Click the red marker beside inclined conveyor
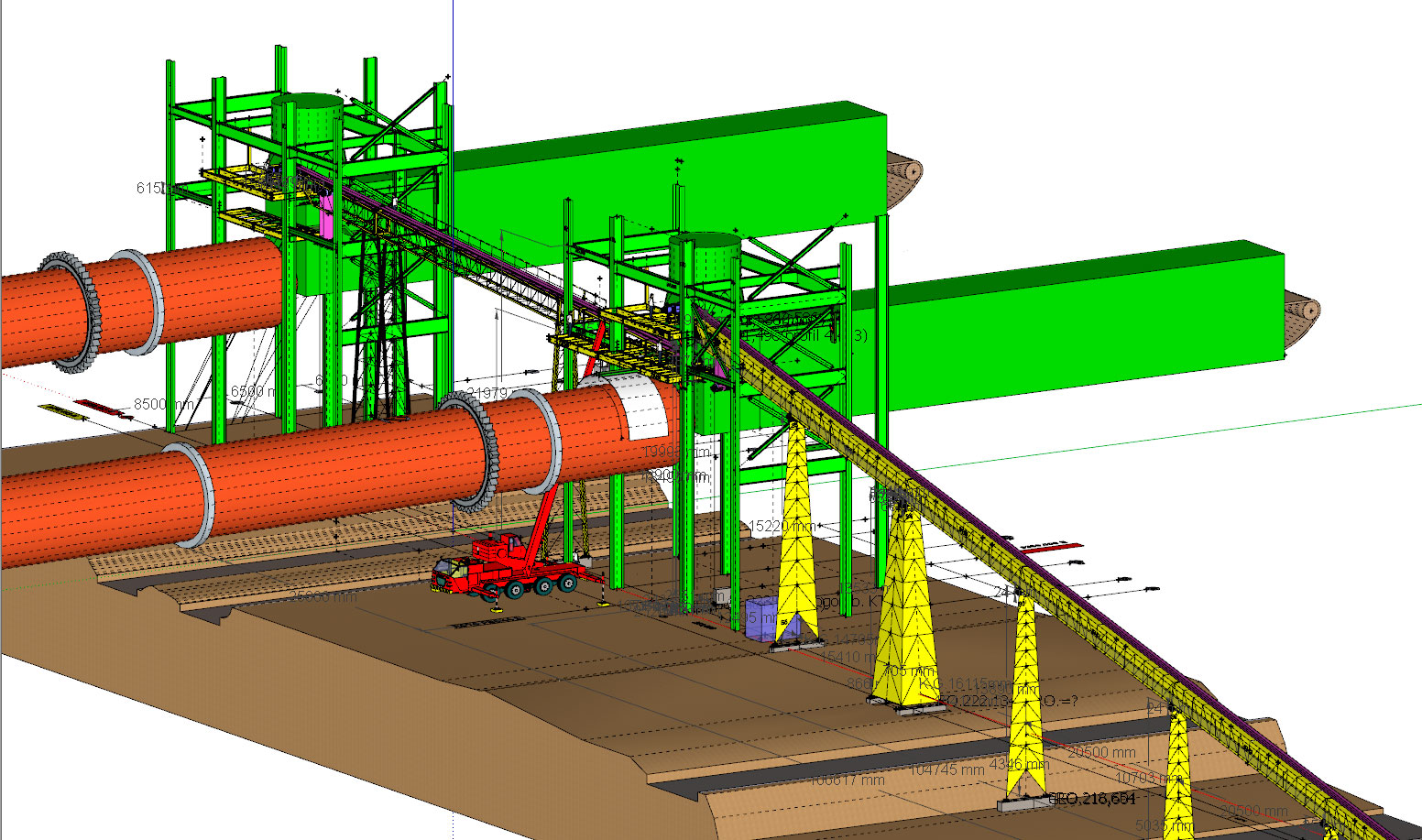The height and width of the screenshot is (840, 1422). point(1052,548)
